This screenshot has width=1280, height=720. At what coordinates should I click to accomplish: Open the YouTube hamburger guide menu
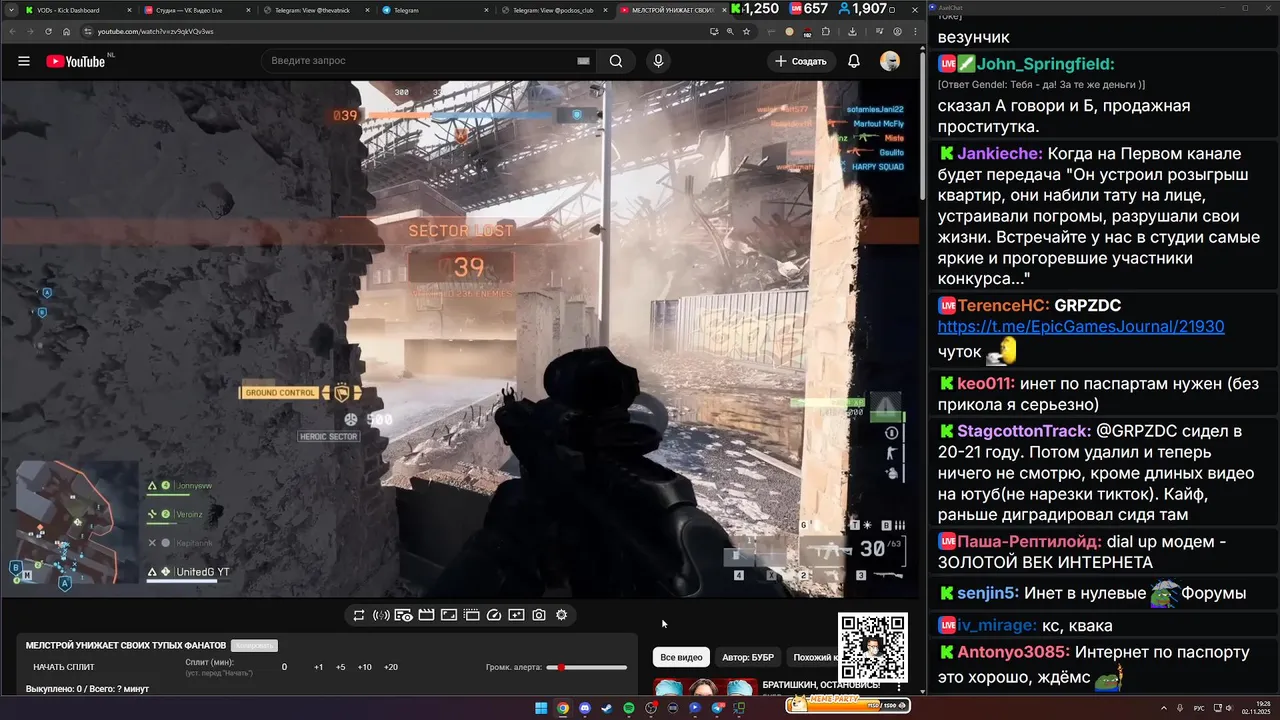[x=24, y=61]
